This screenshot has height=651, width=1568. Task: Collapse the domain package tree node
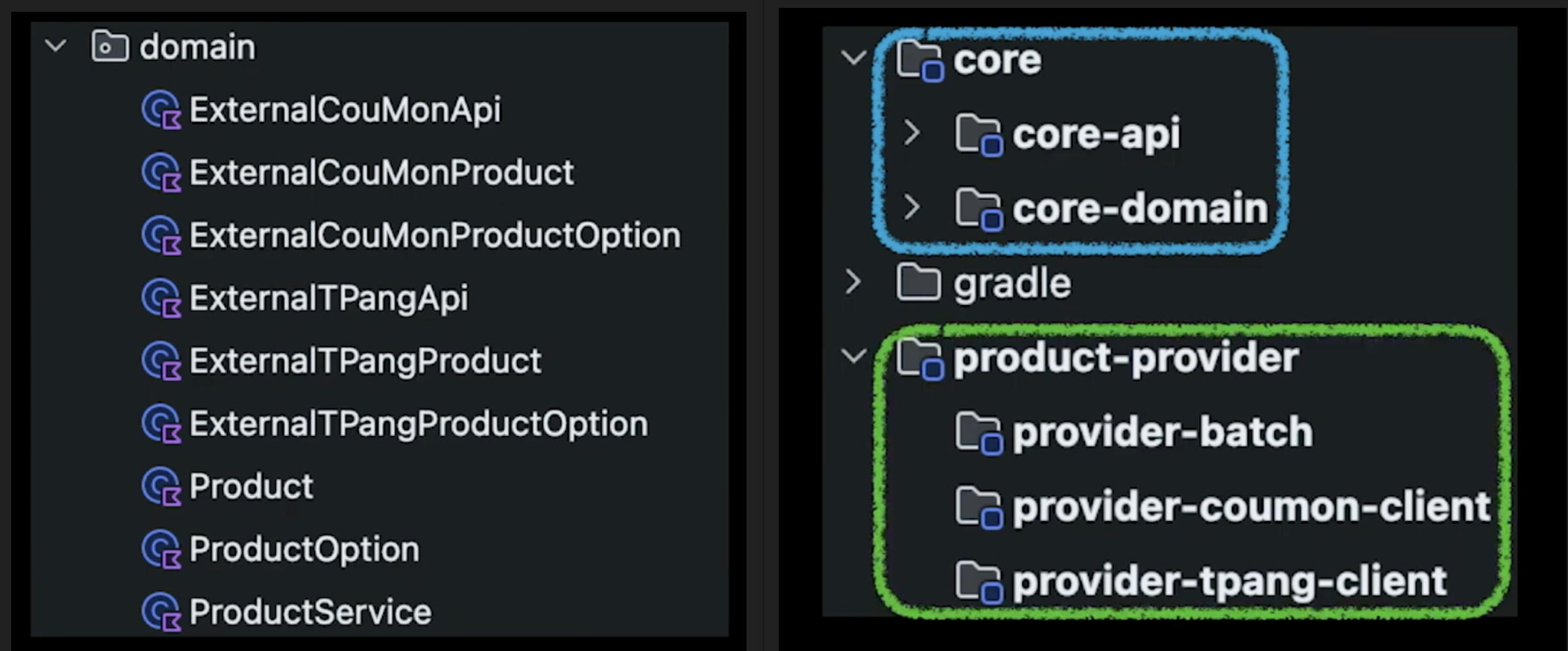pos(56,46)
